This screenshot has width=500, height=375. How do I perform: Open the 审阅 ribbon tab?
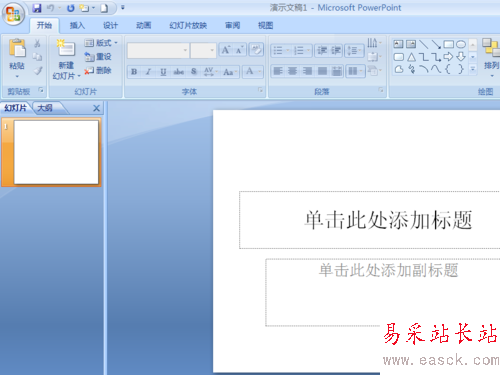pyautogui.click(x=232, y=25)
